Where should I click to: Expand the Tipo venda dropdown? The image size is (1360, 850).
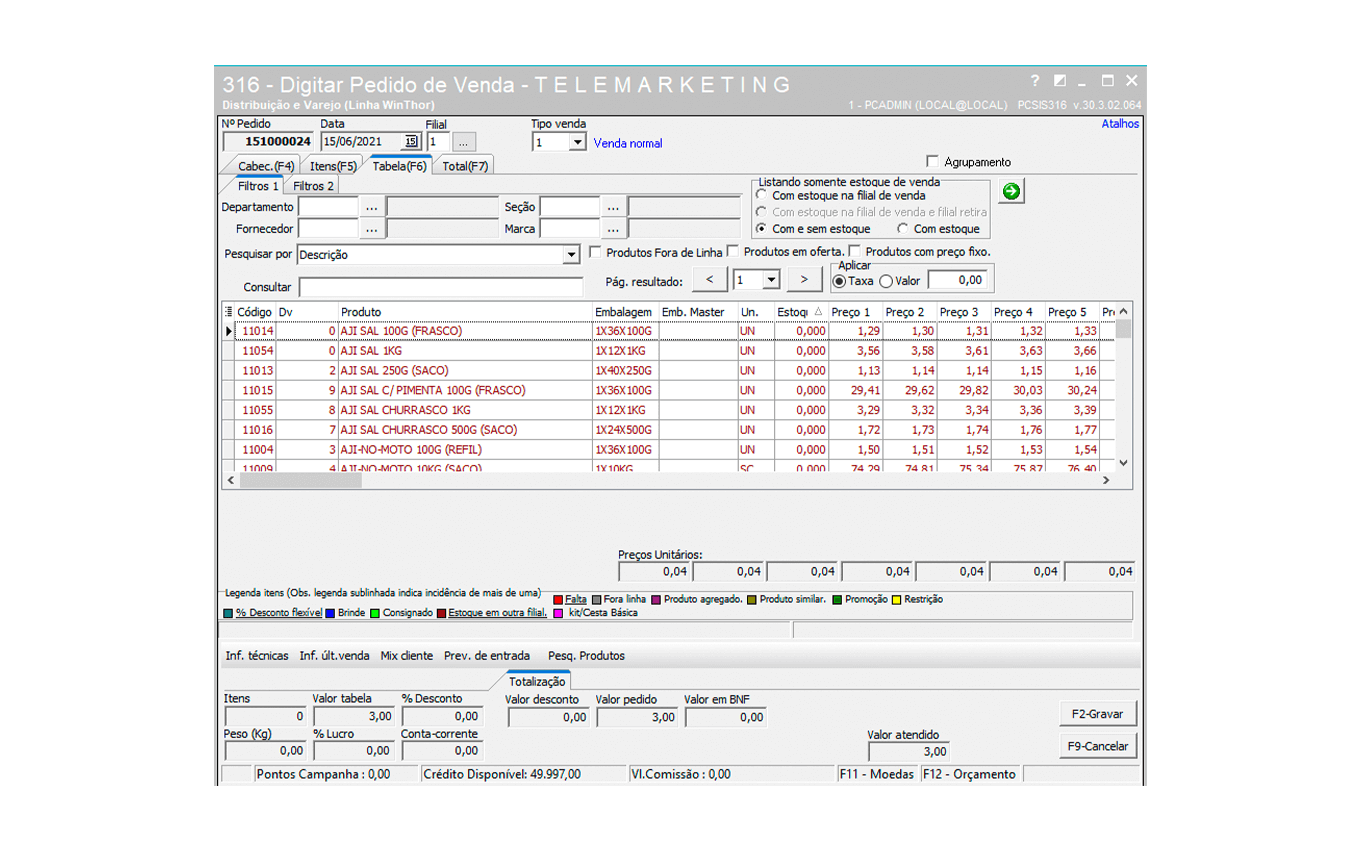[577, 143]
